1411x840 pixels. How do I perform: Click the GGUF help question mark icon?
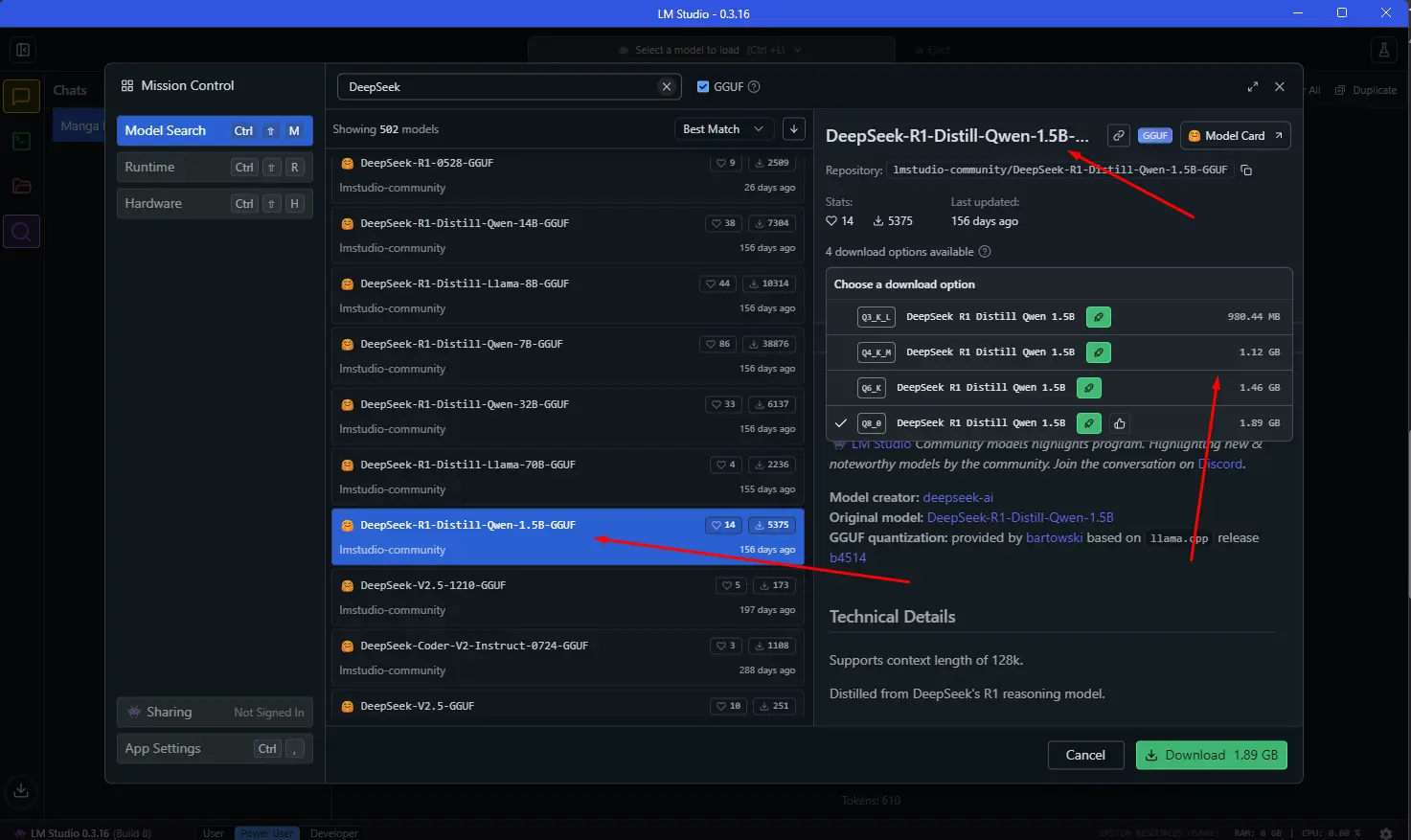click(x=754, y=86)
